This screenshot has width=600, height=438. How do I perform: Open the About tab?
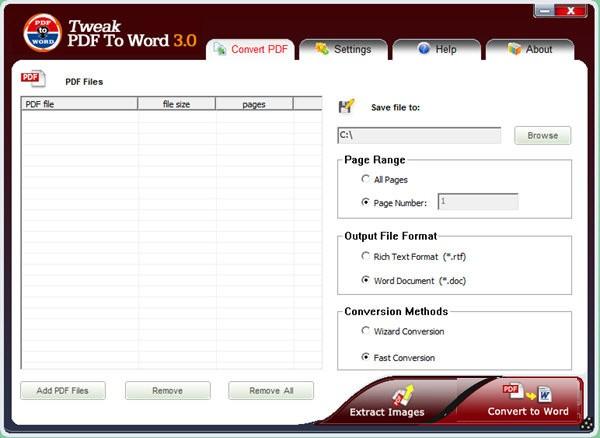tap(529, 49)
